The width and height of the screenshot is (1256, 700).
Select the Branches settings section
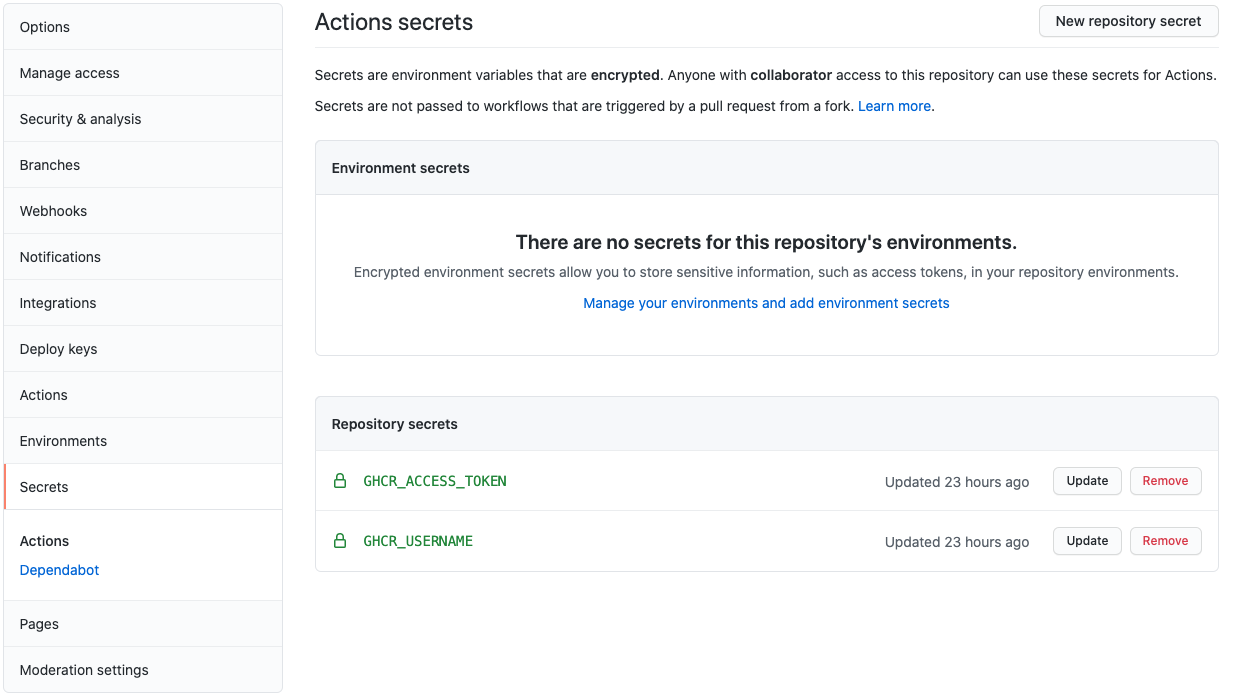[x=50, y=165]
